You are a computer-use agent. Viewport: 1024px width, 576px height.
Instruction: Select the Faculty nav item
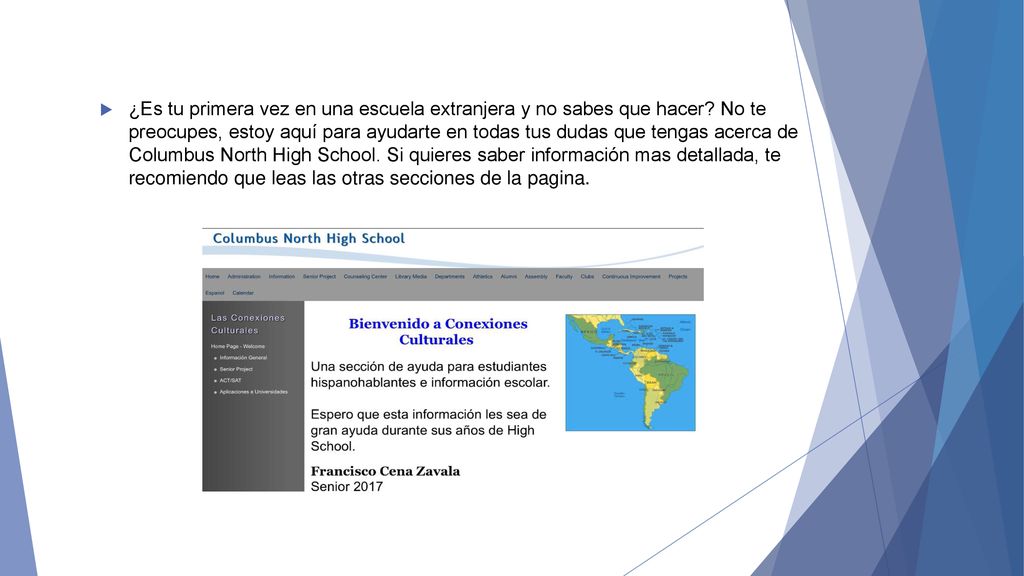564,277
